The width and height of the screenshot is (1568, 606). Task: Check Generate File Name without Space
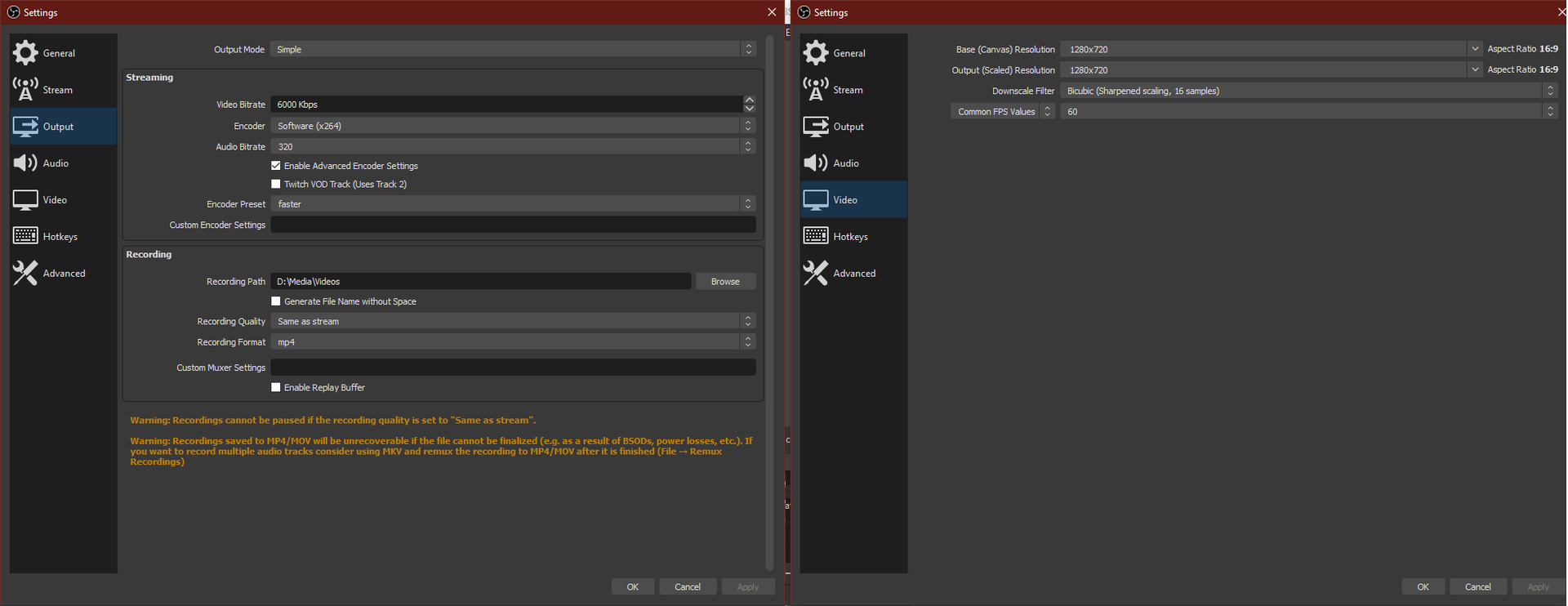click(276, 301)
